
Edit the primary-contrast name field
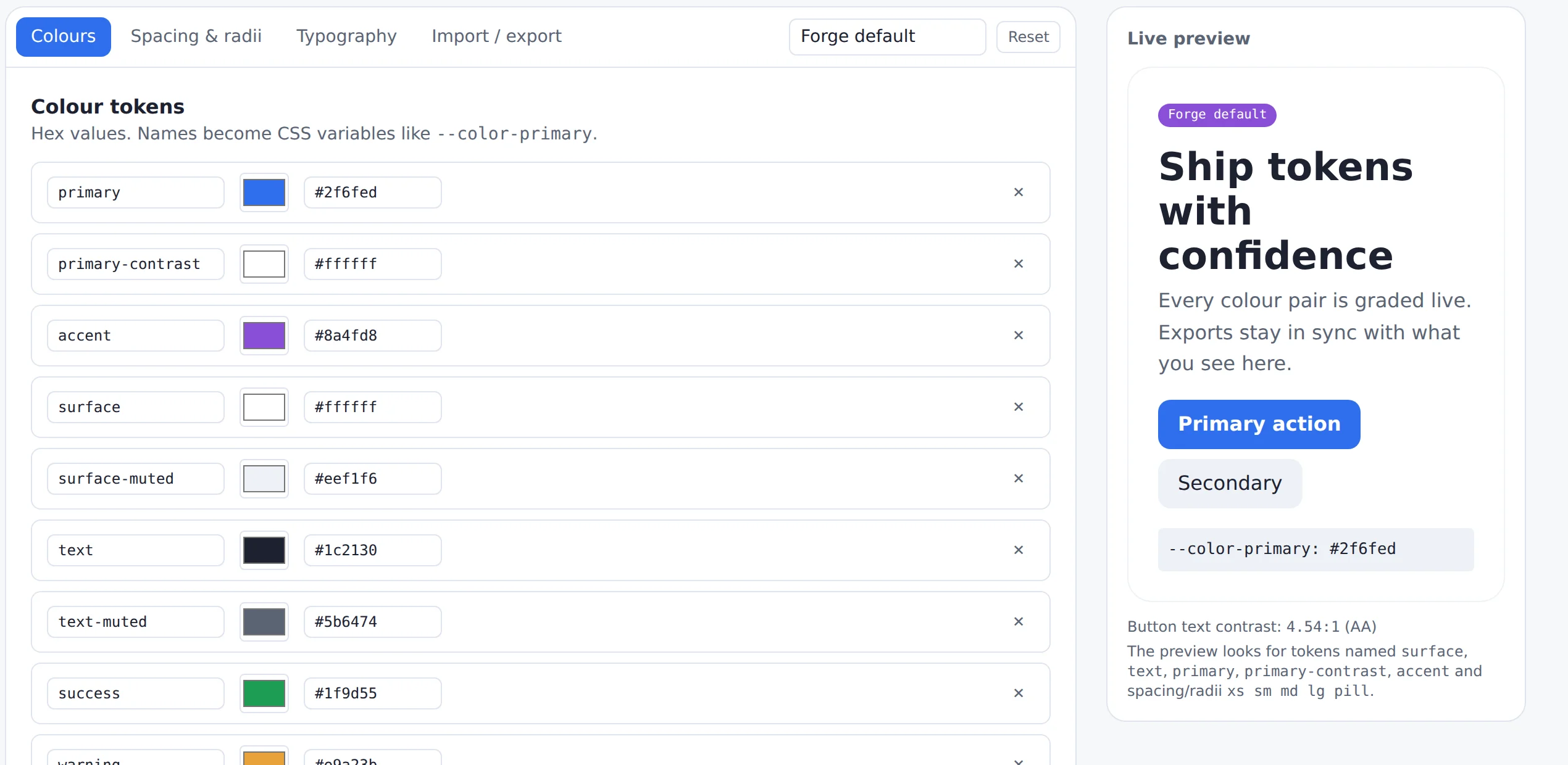coord(136,264)
